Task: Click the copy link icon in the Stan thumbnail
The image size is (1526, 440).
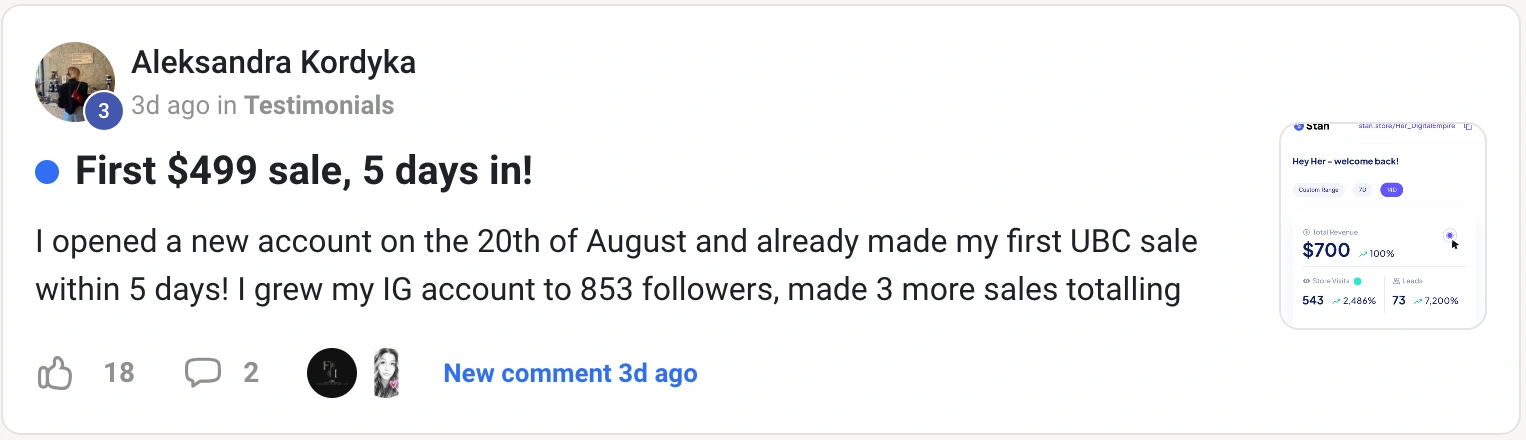Action: point(1468,127)
